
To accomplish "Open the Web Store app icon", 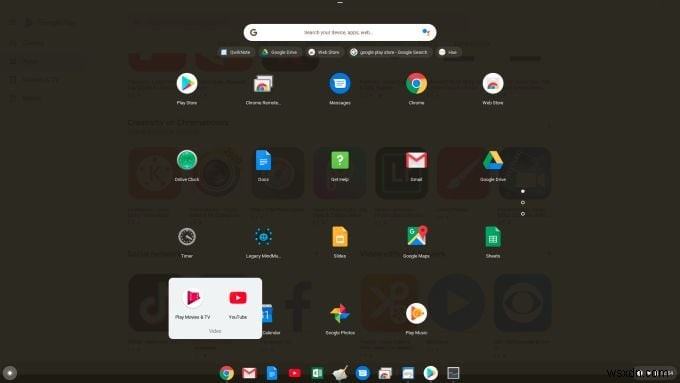I will point(493,84).
